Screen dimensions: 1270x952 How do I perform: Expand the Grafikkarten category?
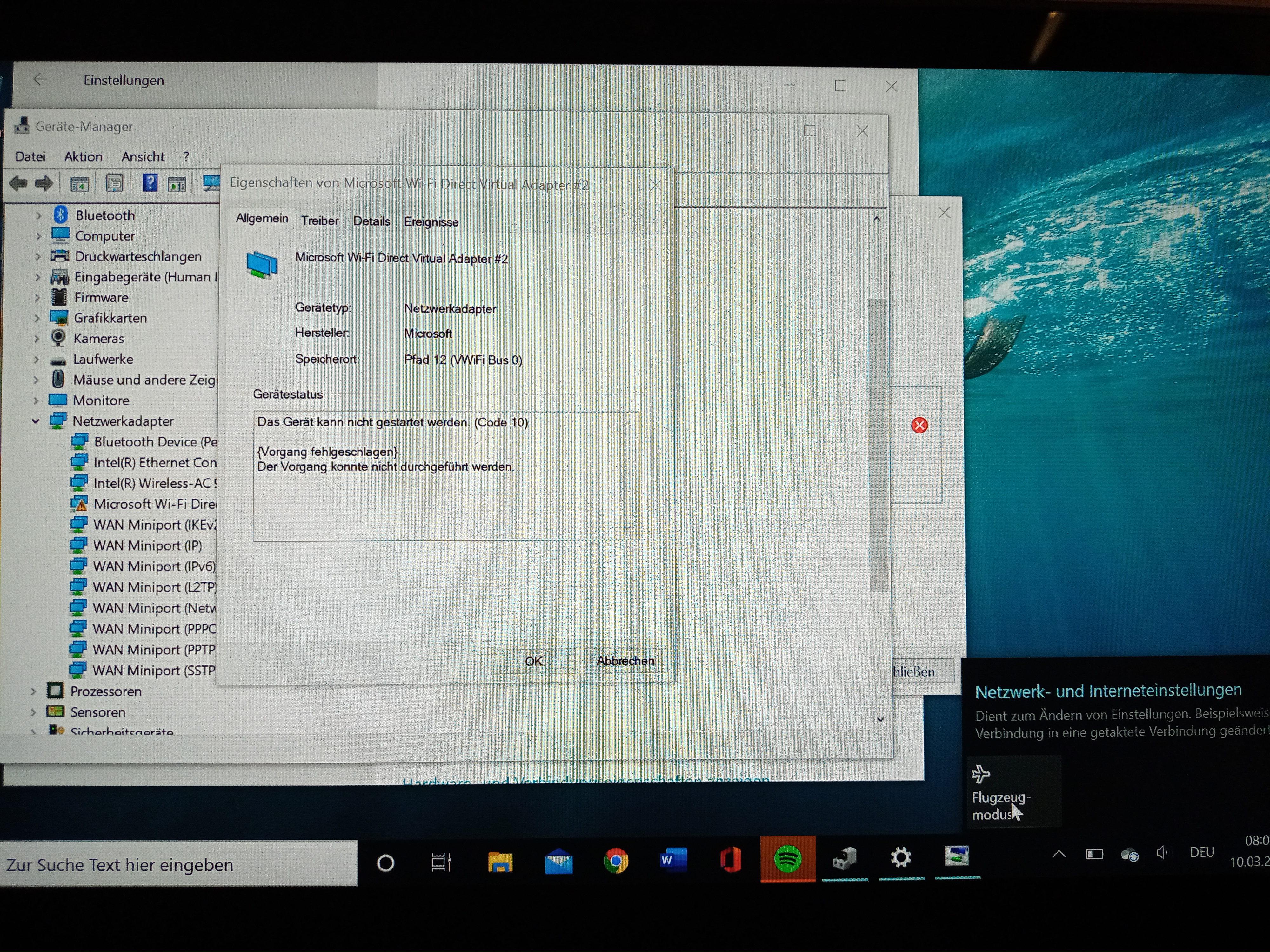37,319
